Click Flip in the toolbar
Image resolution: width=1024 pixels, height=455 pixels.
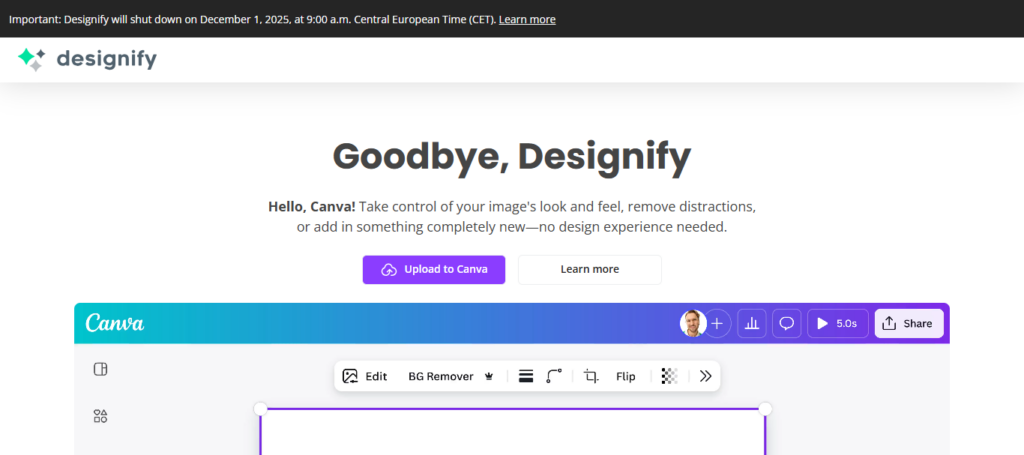click(626, 376)
